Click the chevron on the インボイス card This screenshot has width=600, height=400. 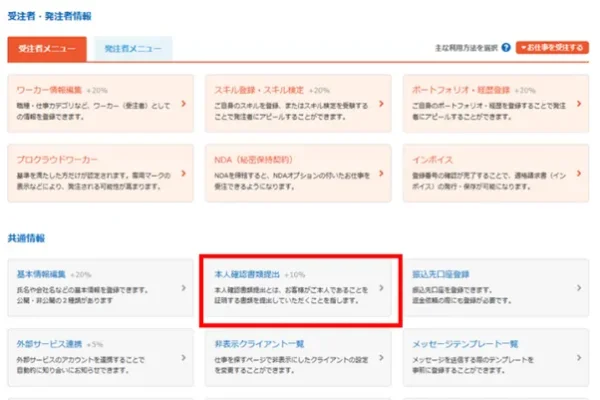(579, 173)
